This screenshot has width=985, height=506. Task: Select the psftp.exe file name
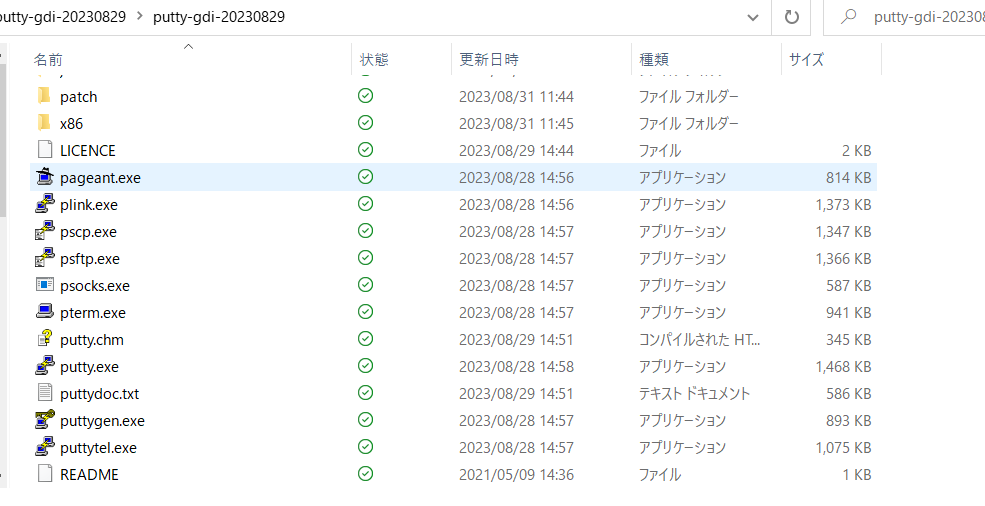click(x=90, y=259)
